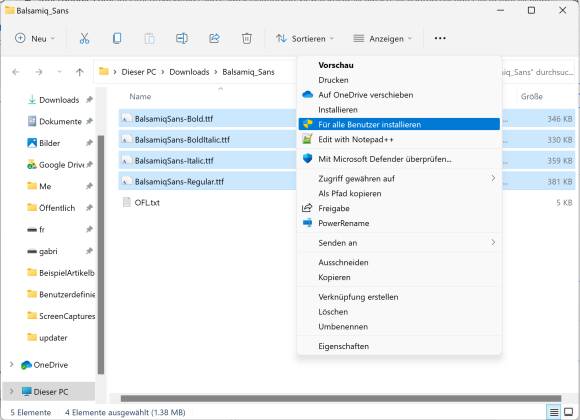Click Dieser PC in breadcrumb path
Image resolution: width=580 pixels, height=420 pixels.
click(x=139, y=72)
